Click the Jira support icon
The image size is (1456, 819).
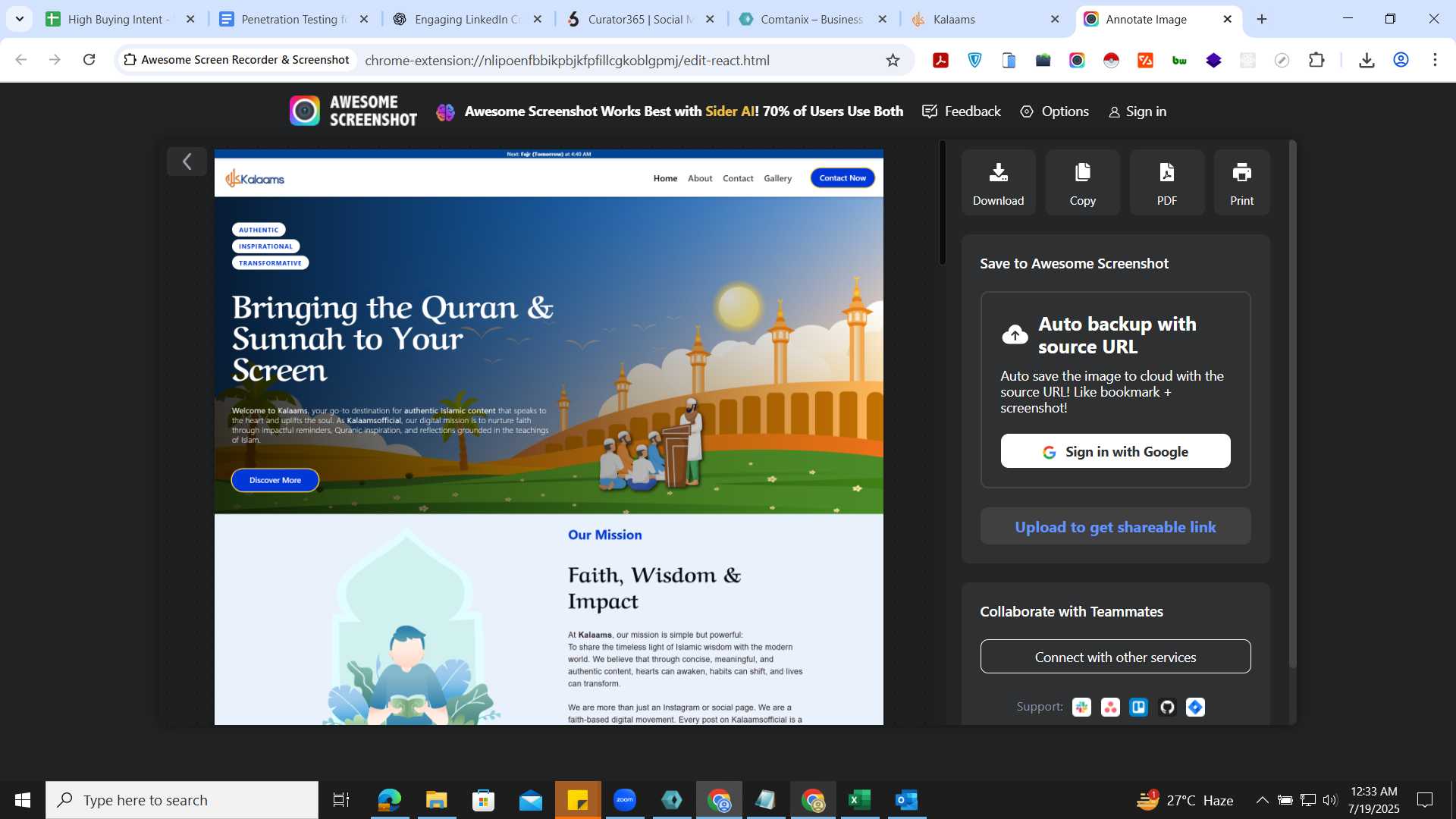coord(1195,708)
